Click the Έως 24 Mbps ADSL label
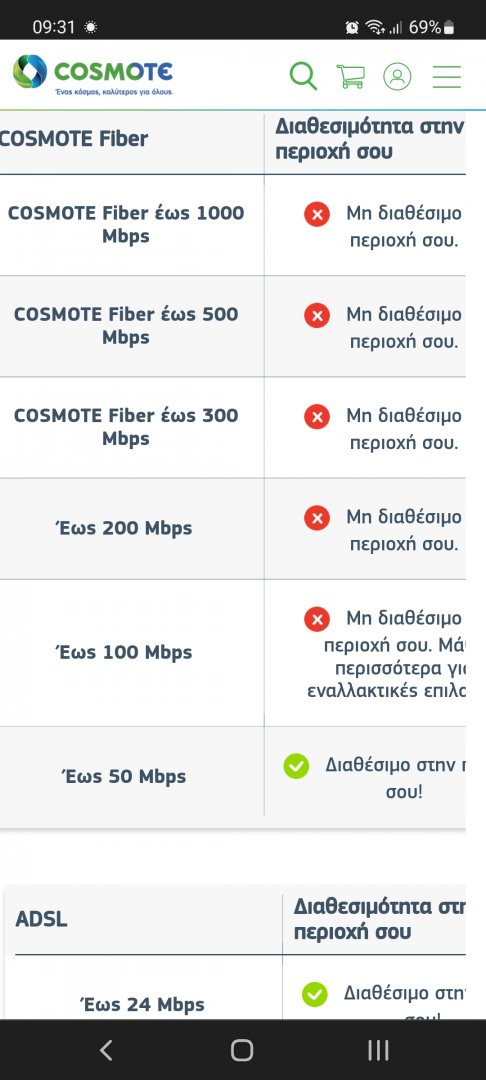This screenshot has width=486, height=1080. tap(142, 1005)
